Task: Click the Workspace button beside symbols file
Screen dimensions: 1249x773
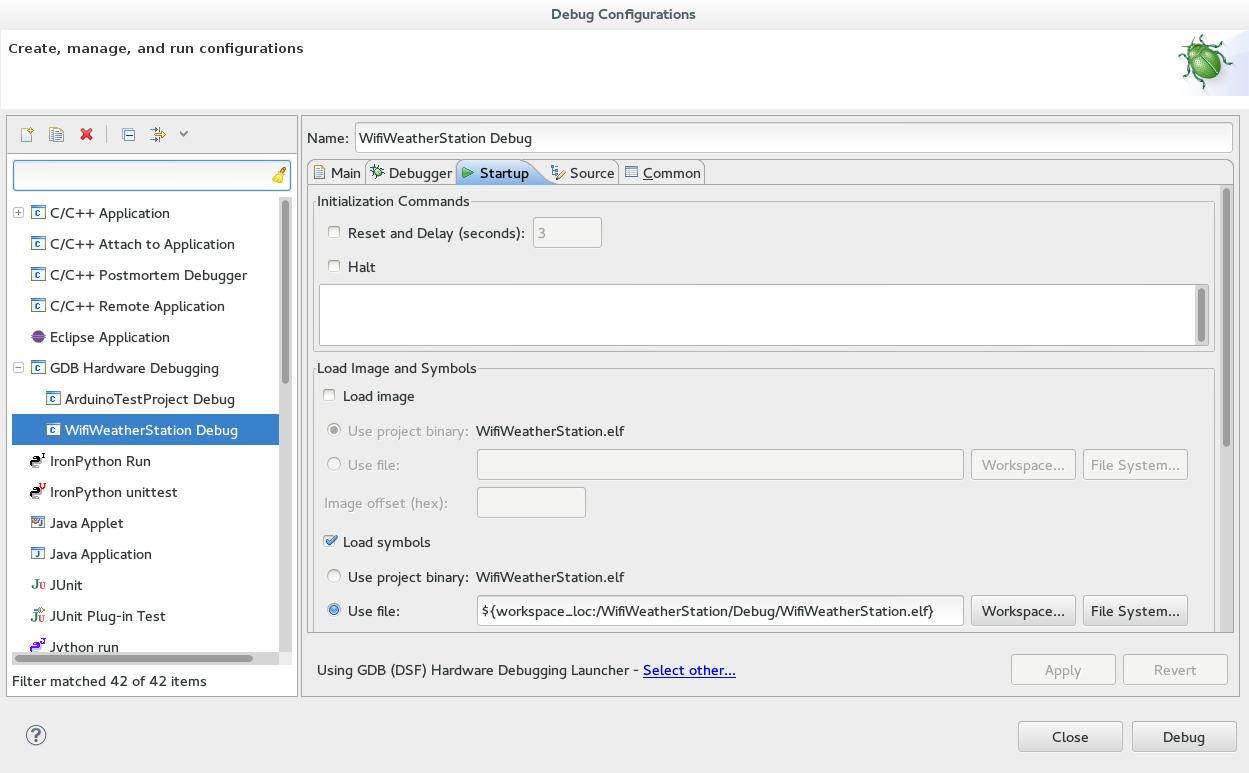Action: point(1023,611)
